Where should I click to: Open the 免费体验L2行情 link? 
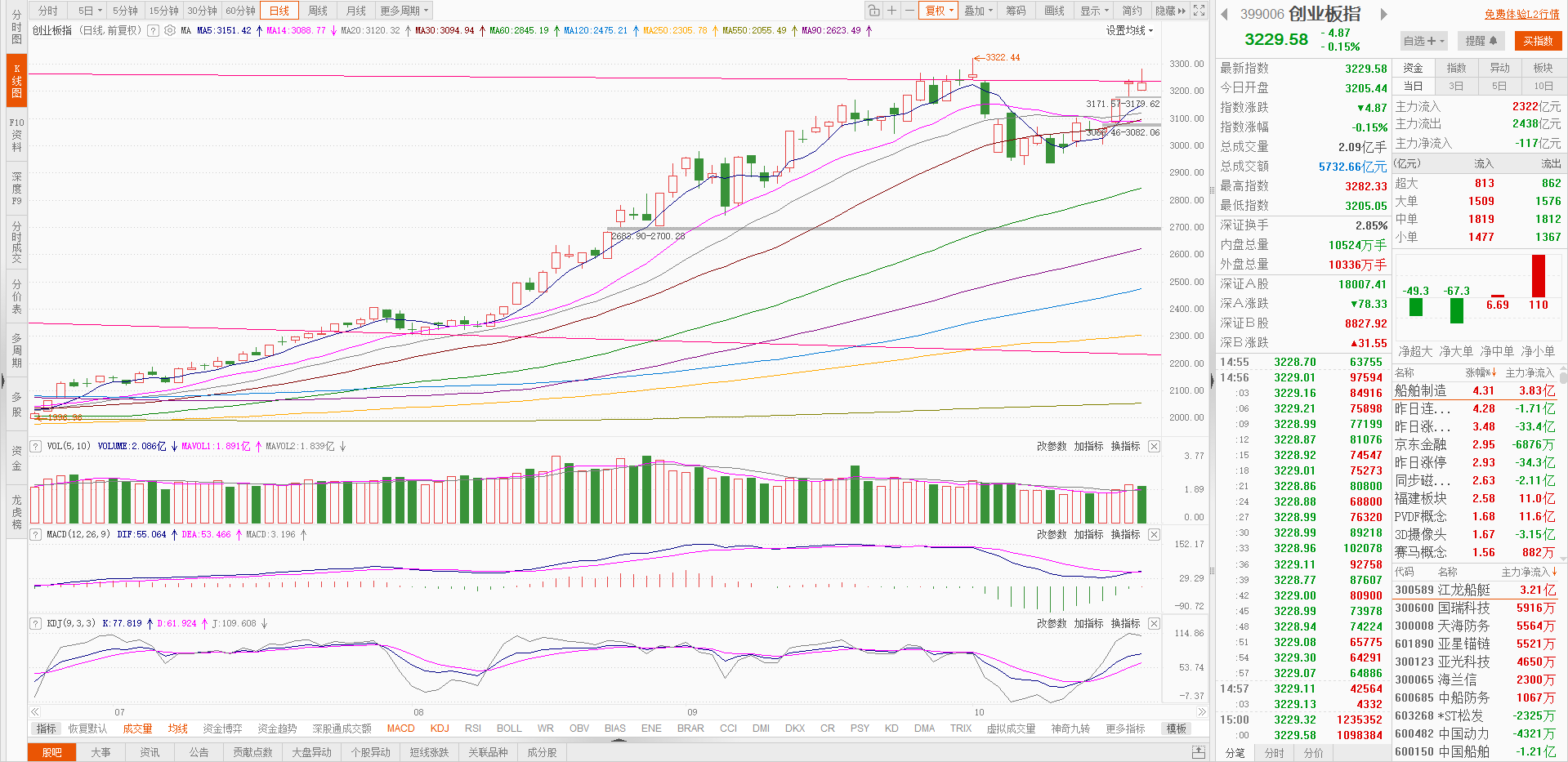tap(1521, 14)
